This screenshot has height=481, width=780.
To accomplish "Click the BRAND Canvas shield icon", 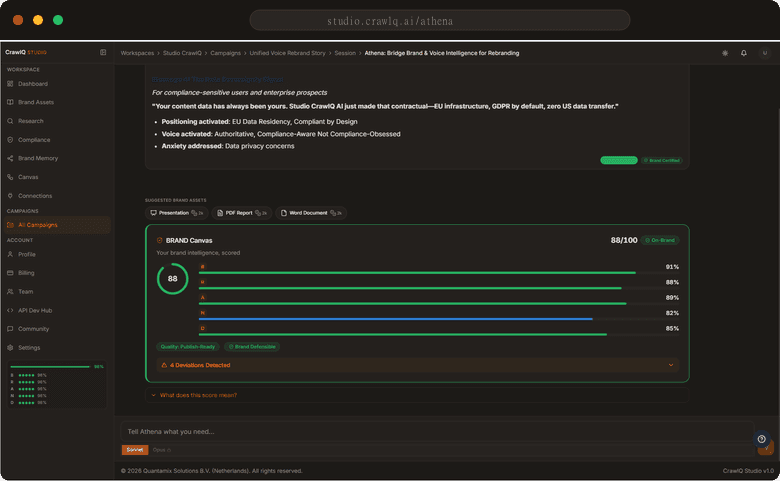I will click(x=160, y=240).
